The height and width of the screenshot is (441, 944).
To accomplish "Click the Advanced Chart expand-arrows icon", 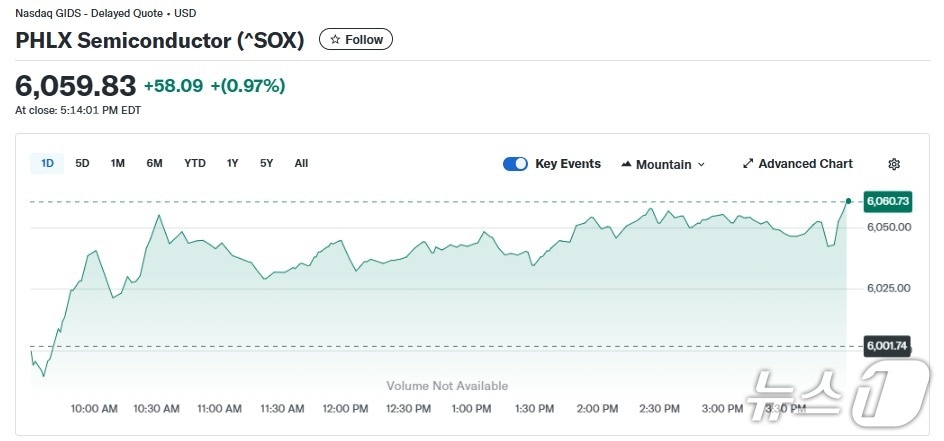I will 748,164.
